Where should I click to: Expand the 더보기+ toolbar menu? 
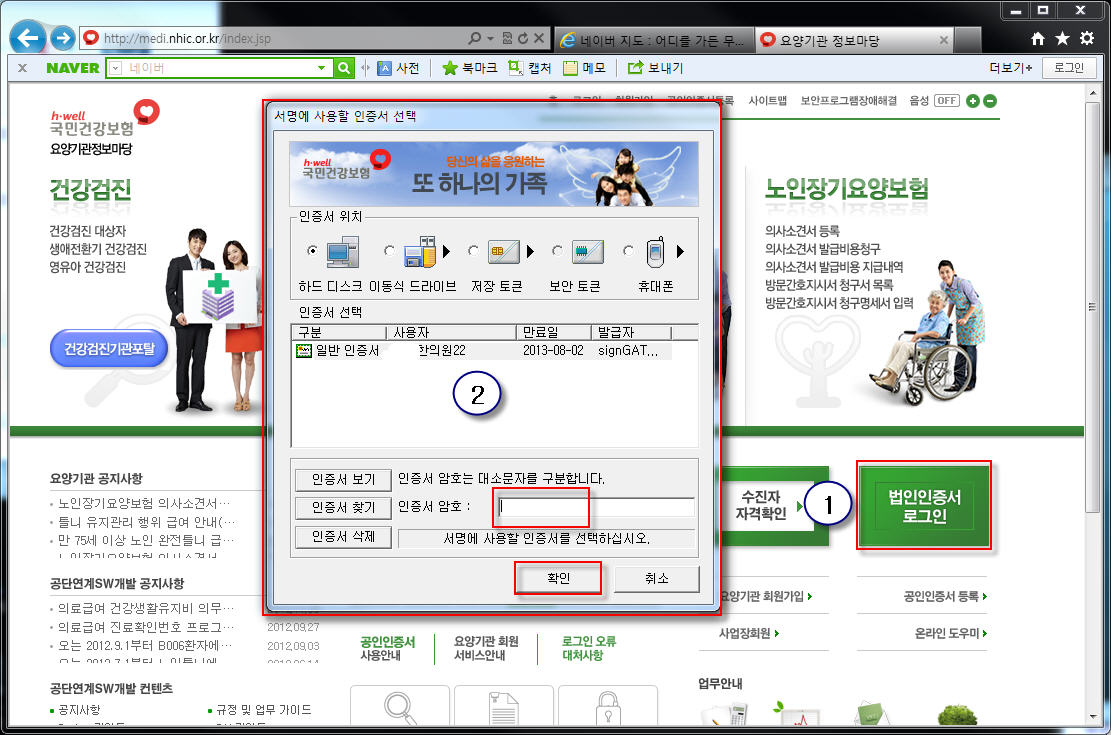click(1010, 68)
